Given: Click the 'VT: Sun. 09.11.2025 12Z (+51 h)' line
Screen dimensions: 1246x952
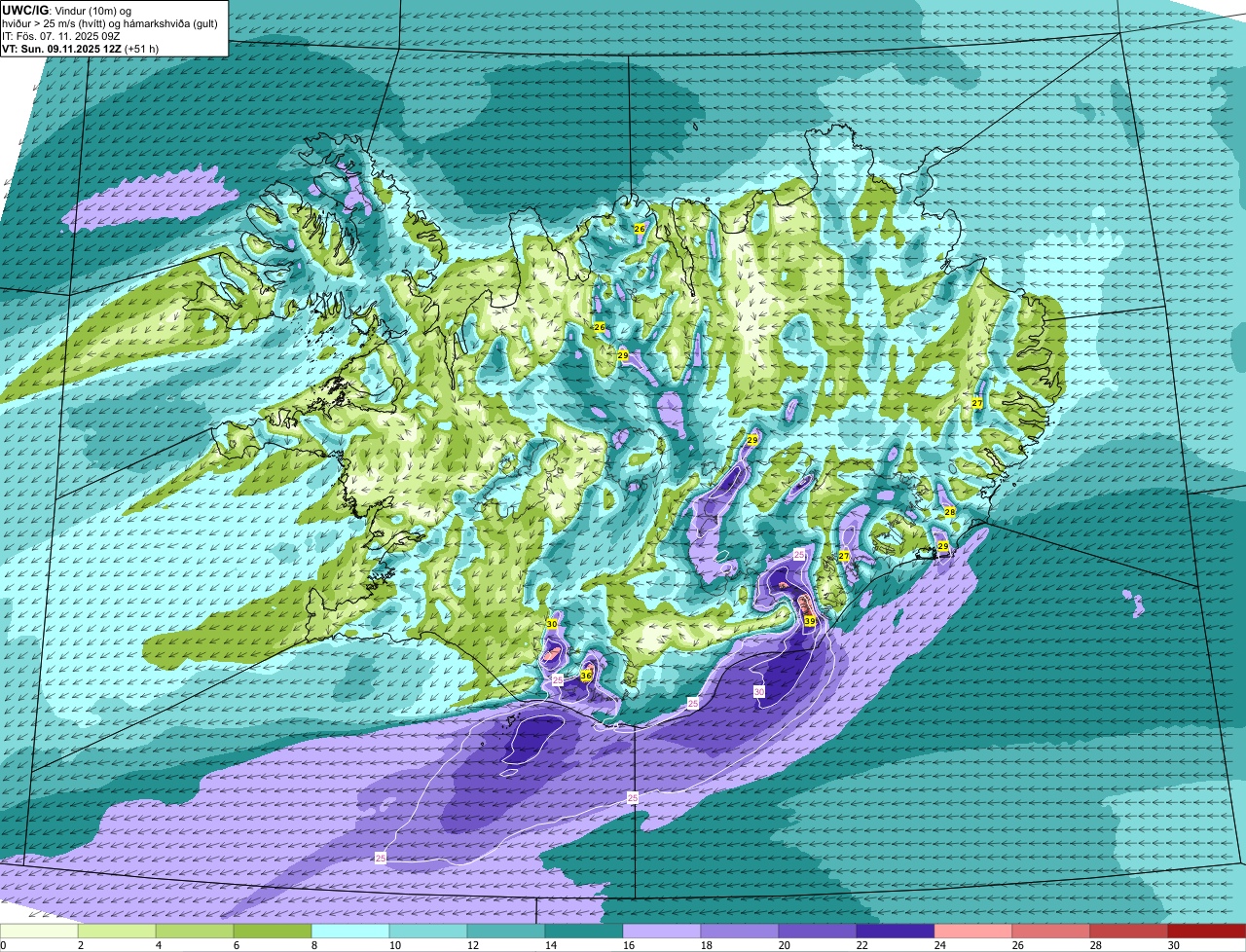Looking at the screenshot, I should click(81, 48).
